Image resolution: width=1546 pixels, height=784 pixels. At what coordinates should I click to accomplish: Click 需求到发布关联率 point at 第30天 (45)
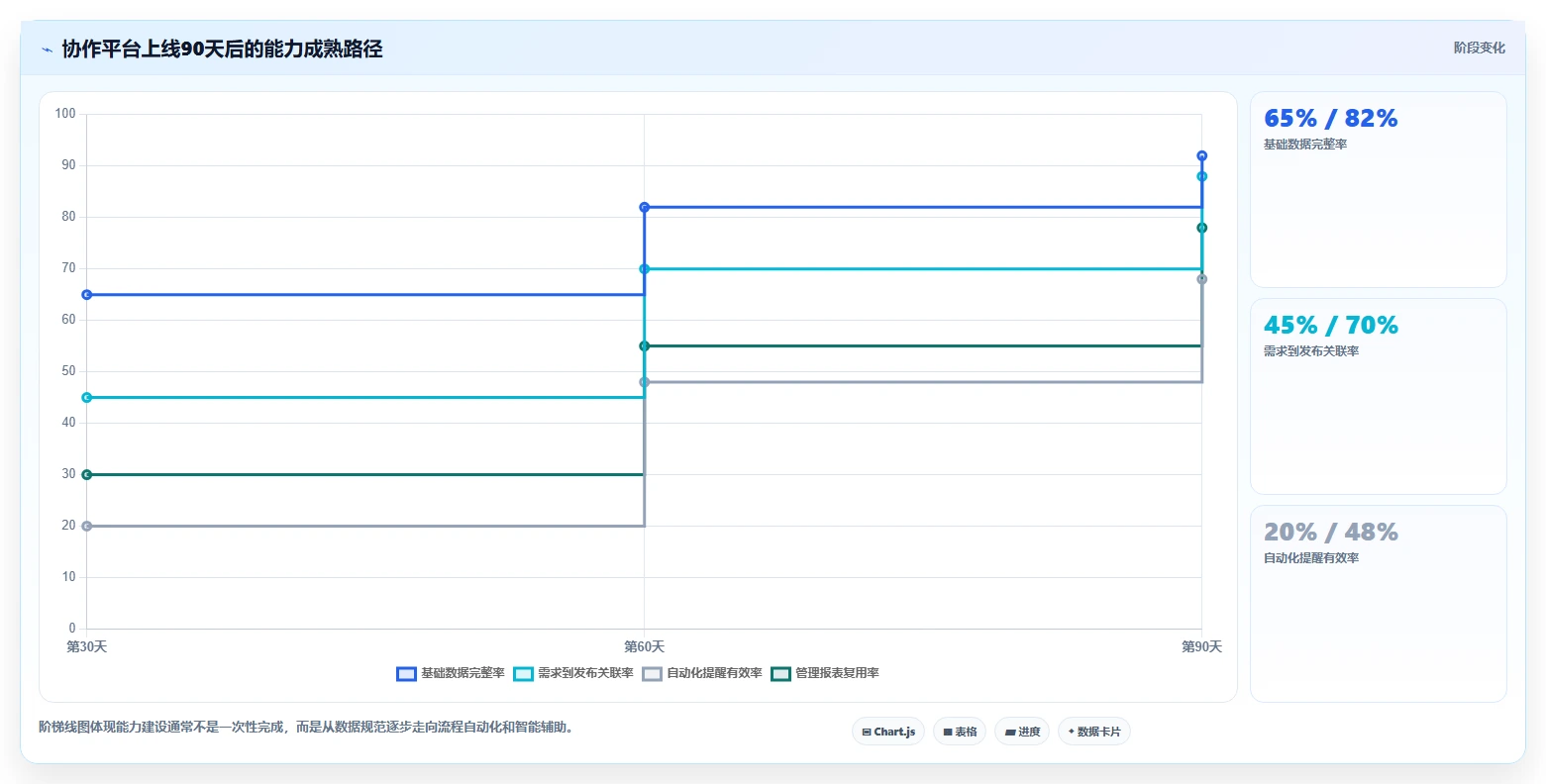[x=87, y=398]
